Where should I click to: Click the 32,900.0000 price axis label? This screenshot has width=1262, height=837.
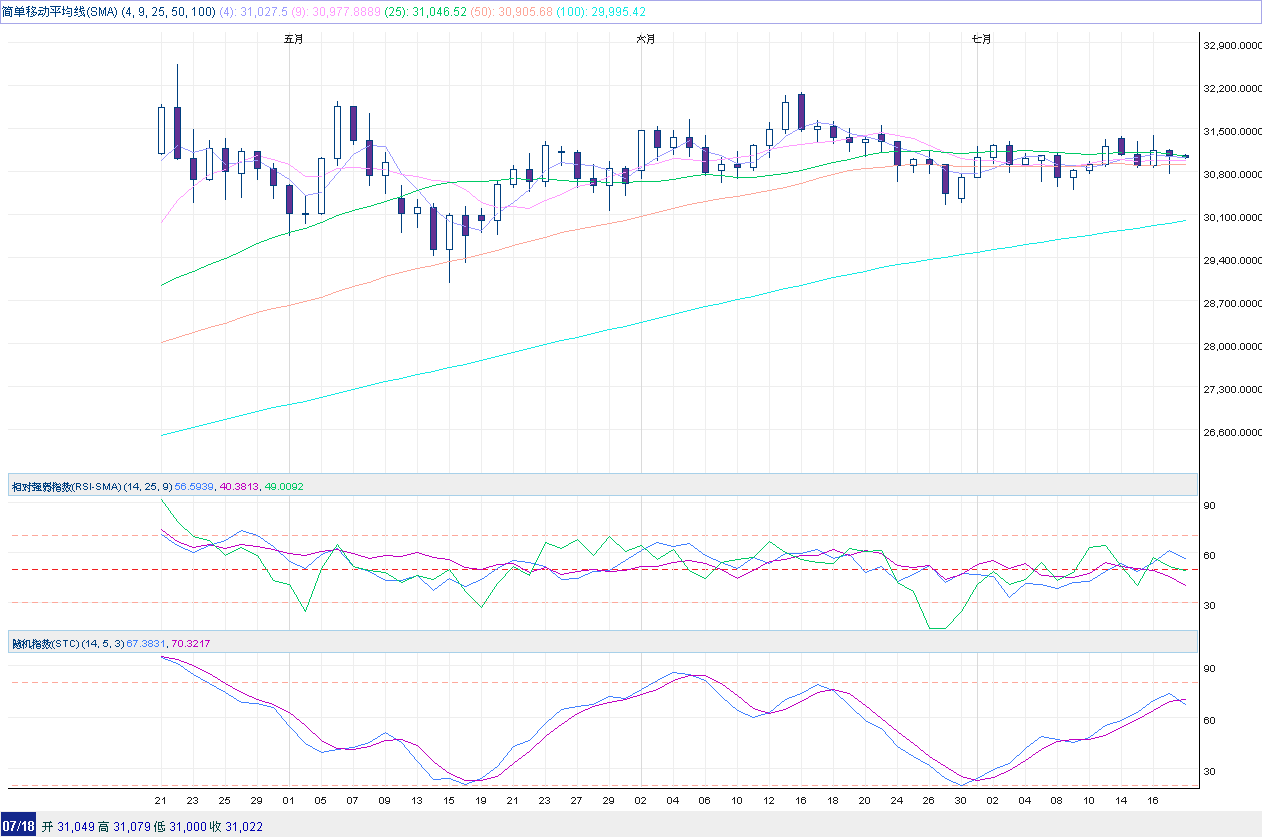tap(1232, 45)
